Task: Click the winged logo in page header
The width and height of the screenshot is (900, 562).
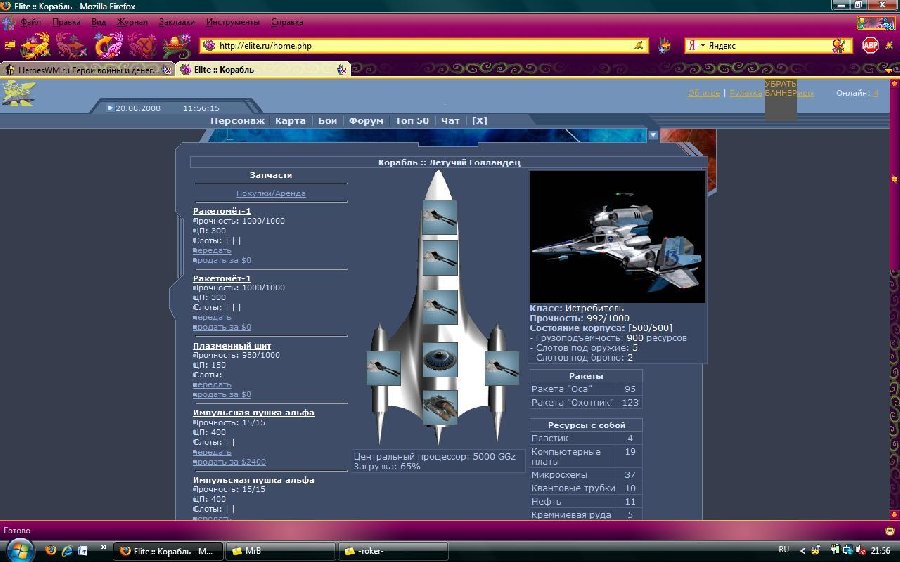Action: click(x=18, y=93)
